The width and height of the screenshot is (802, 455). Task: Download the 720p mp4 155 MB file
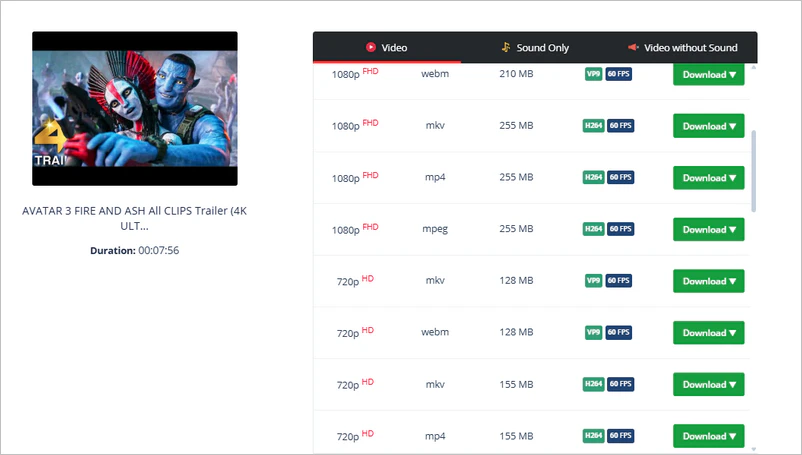pos(708,436)
